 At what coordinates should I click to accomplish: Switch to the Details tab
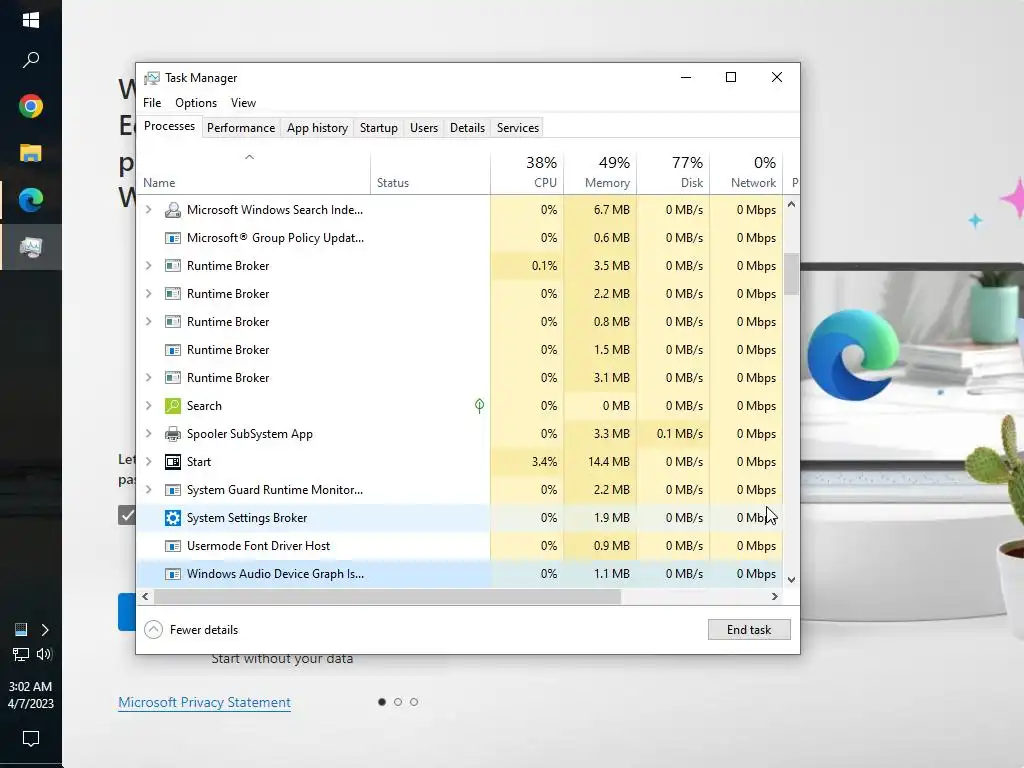[468, 128]
